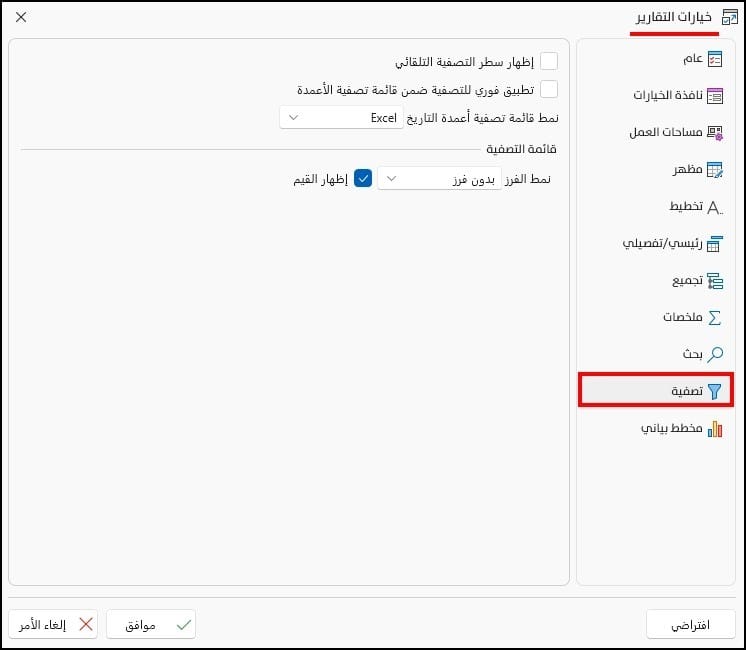Switch to the عام tab label
The width and height of the screenshot is (746, 650).
pyautogui.click(x=693, y=59)
